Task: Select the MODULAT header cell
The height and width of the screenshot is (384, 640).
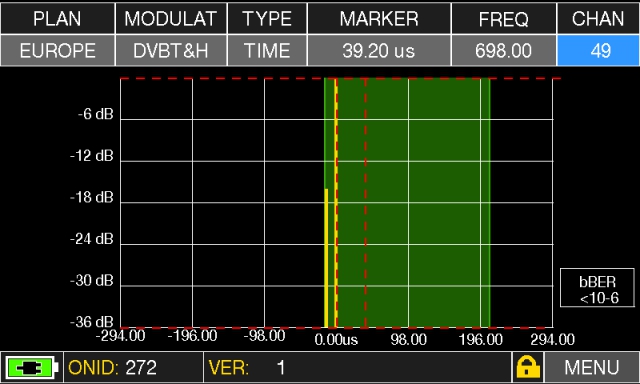Action: (x=171, y=19)
